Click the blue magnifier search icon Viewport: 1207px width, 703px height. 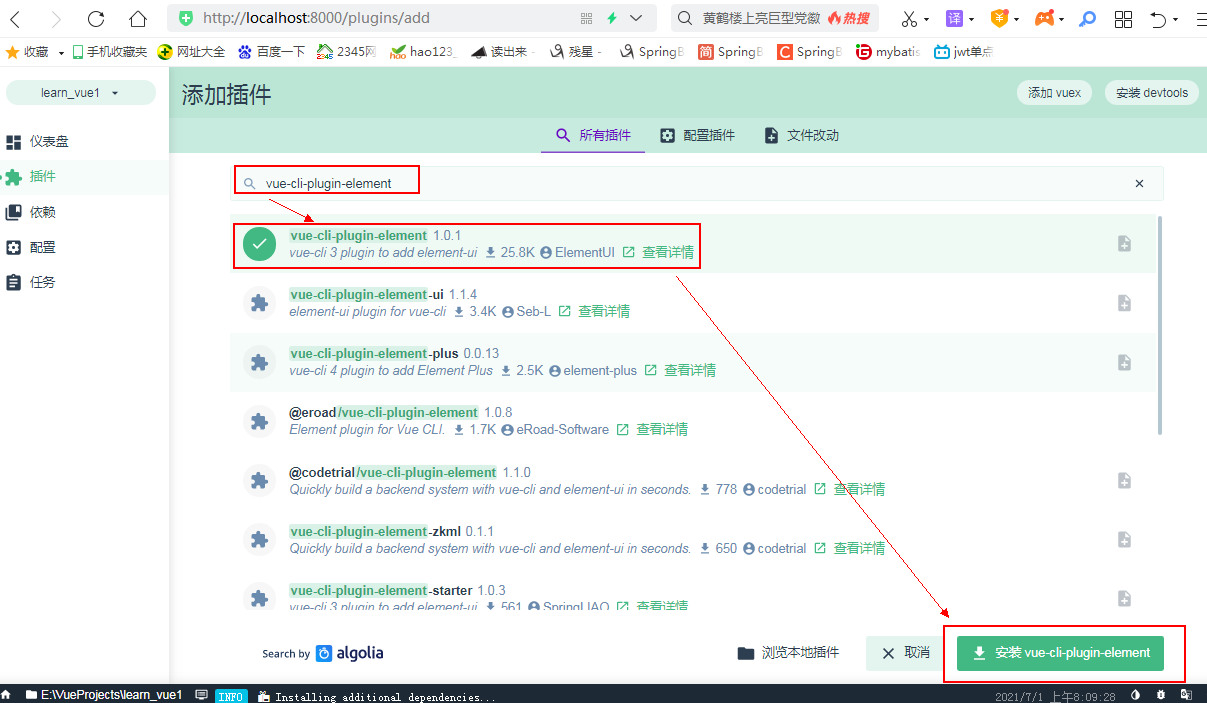1087,18
